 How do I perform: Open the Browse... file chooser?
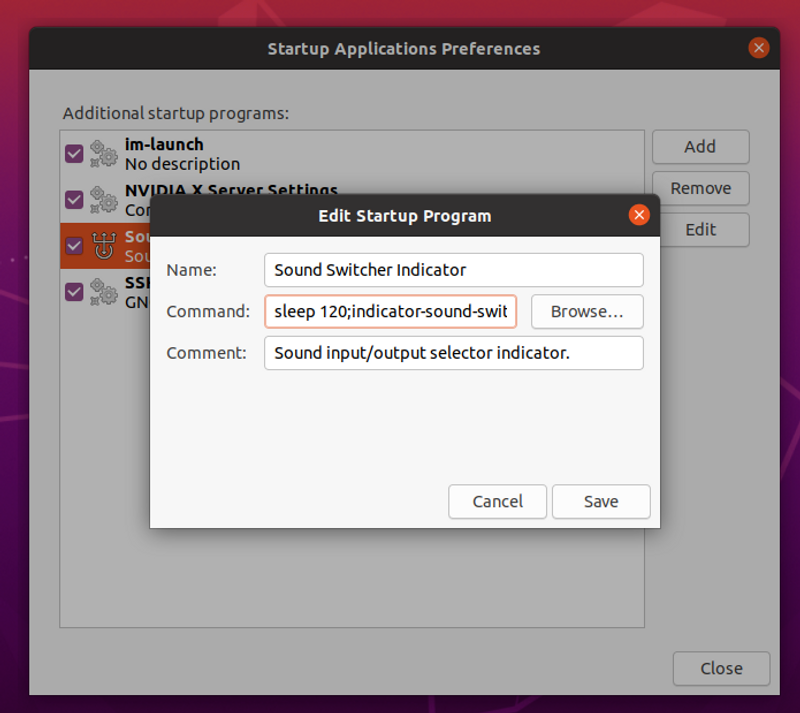[587, 311]
